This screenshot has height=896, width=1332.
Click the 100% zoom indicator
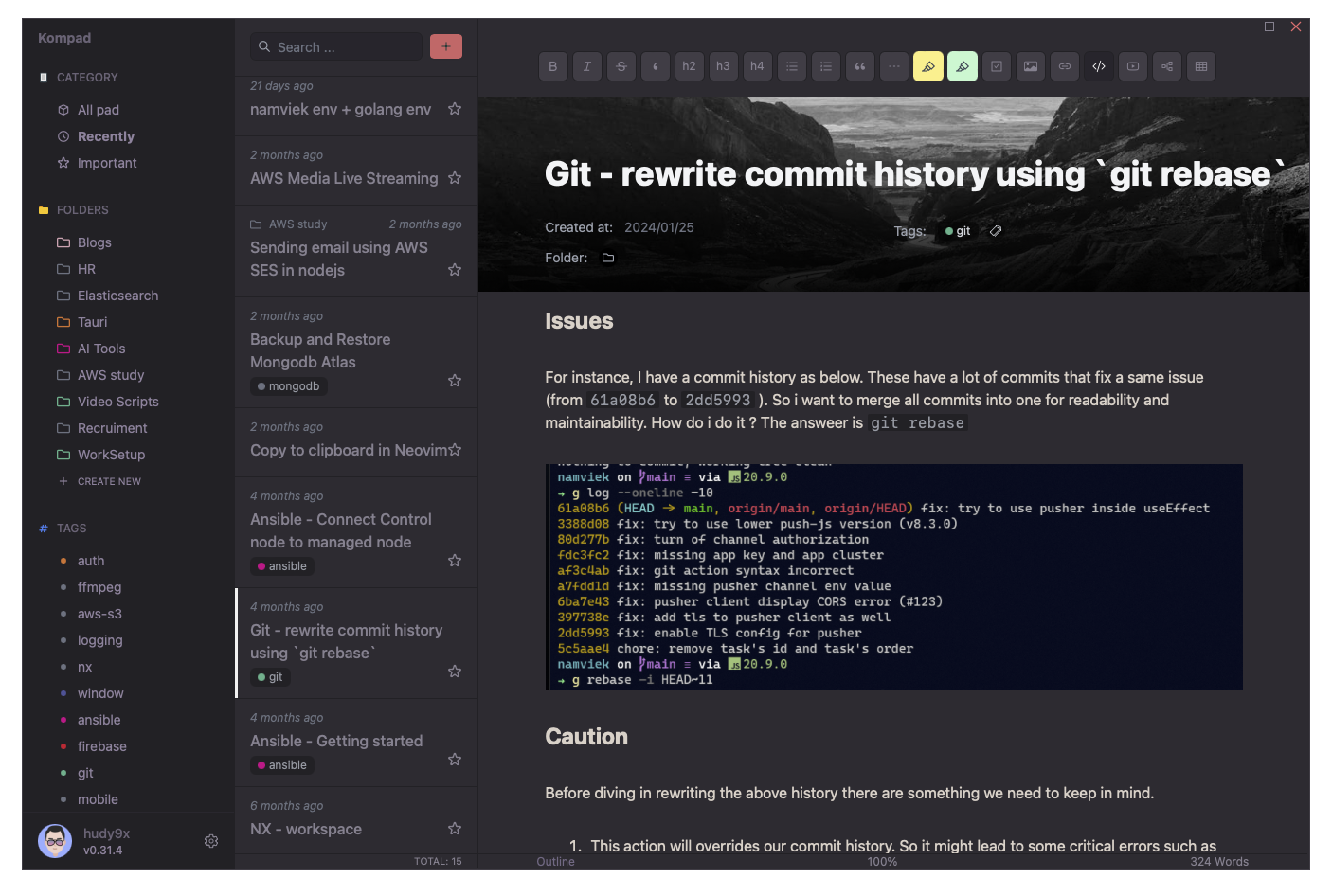(x=882, y=862)
